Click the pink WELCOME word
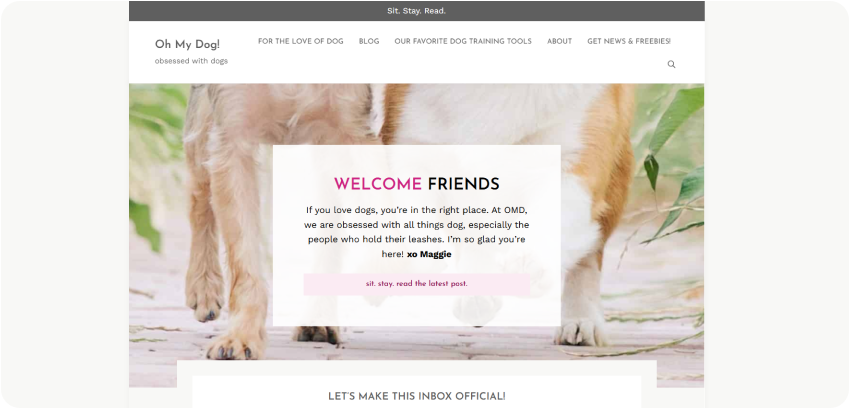The width and height of the screenshot is (850, 409). coord(378,184)
